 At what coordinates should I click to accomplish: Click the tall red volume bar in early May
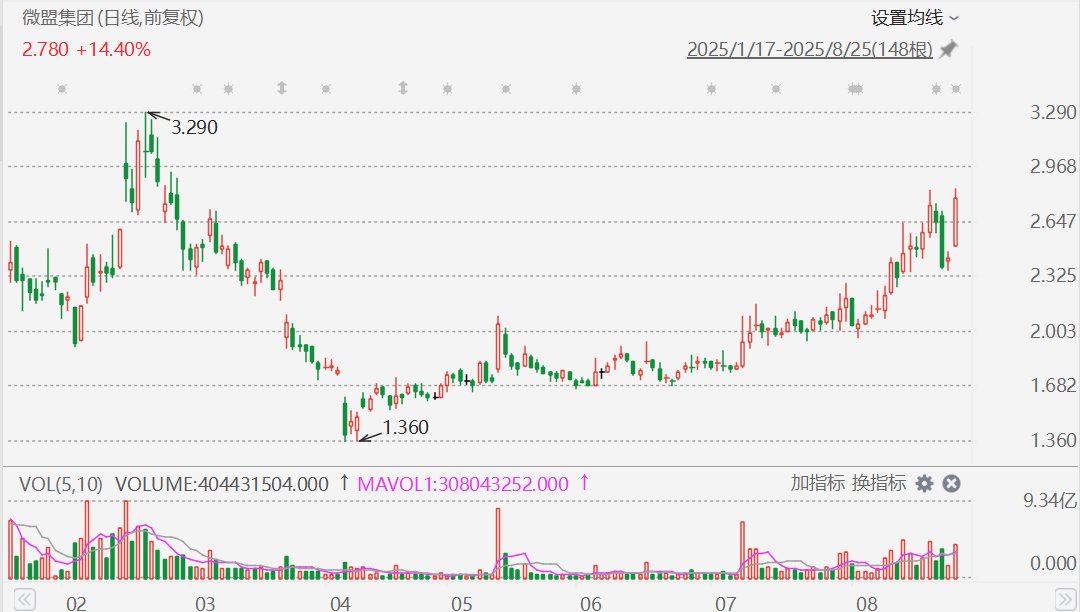tap(498, 543)
